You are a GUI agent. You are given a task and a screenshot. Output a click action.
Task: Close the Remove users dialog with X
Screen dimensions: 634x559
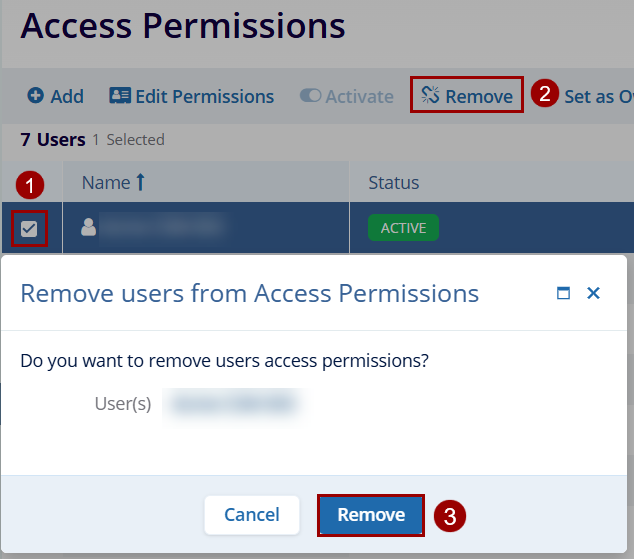(593, 293)
